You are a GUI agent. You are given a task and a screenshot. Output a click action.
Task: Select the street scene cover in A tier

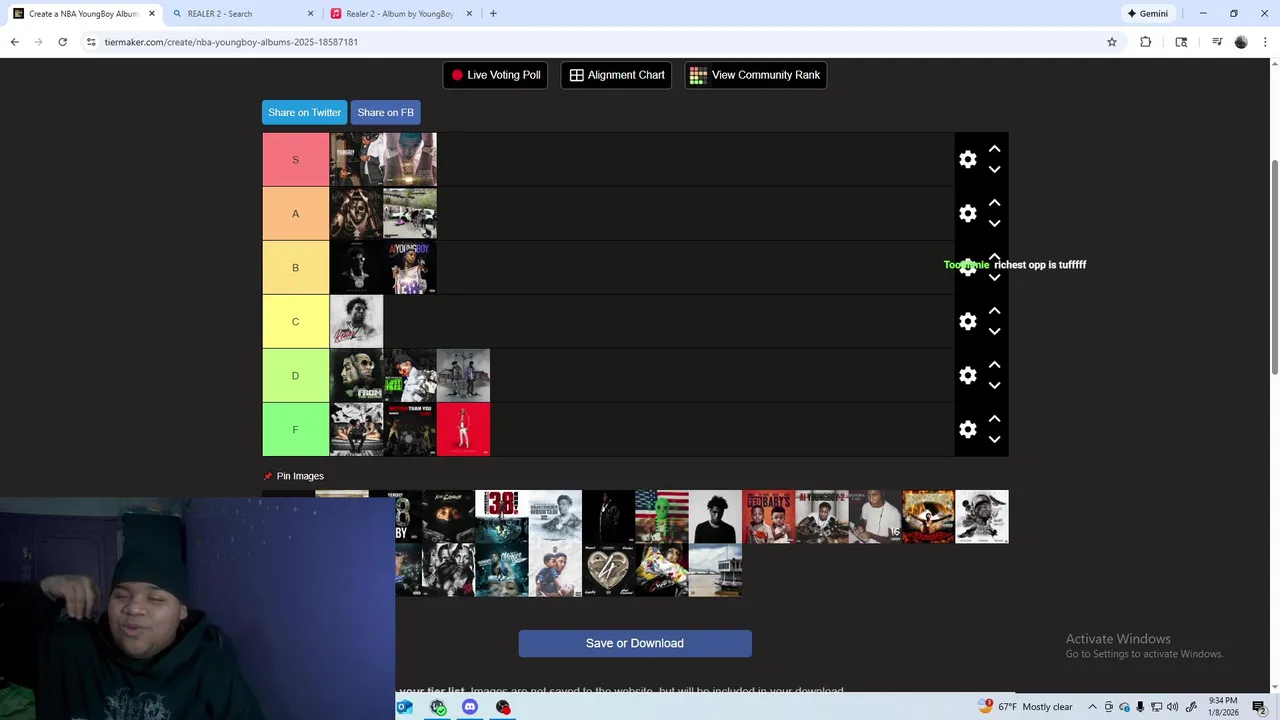[x=410, y=214]
